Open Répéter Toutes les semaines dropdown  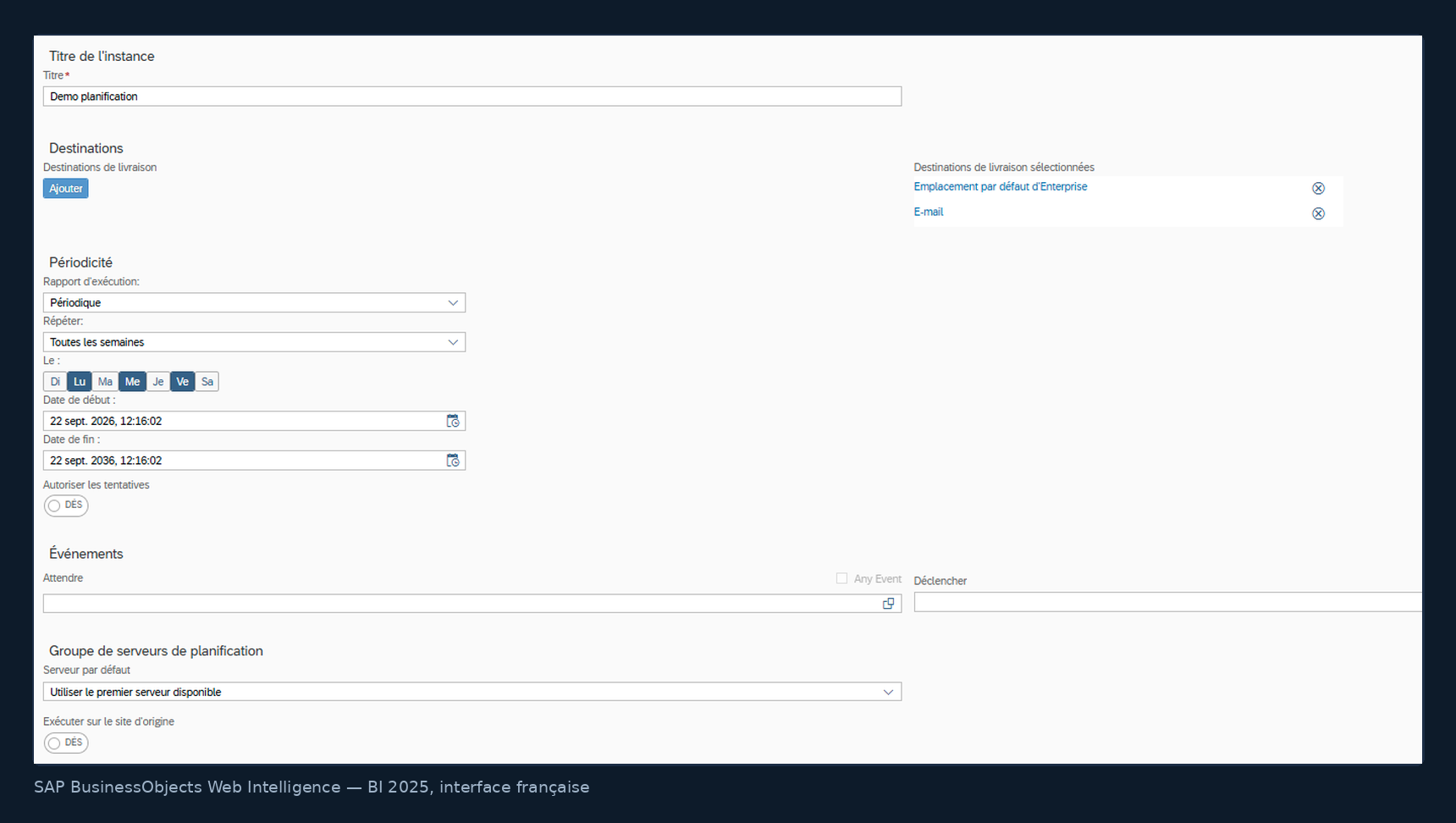[x=254, y=342]
